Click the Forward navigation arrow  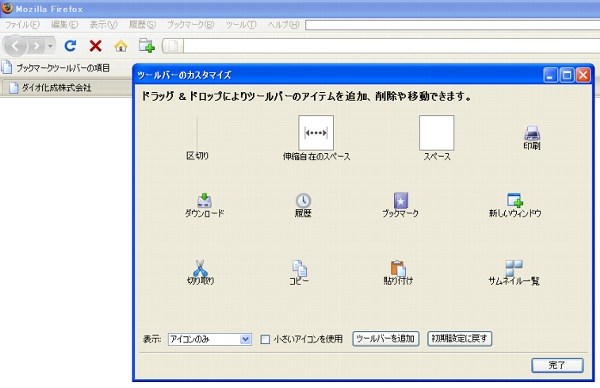click(x=36, y=46)
